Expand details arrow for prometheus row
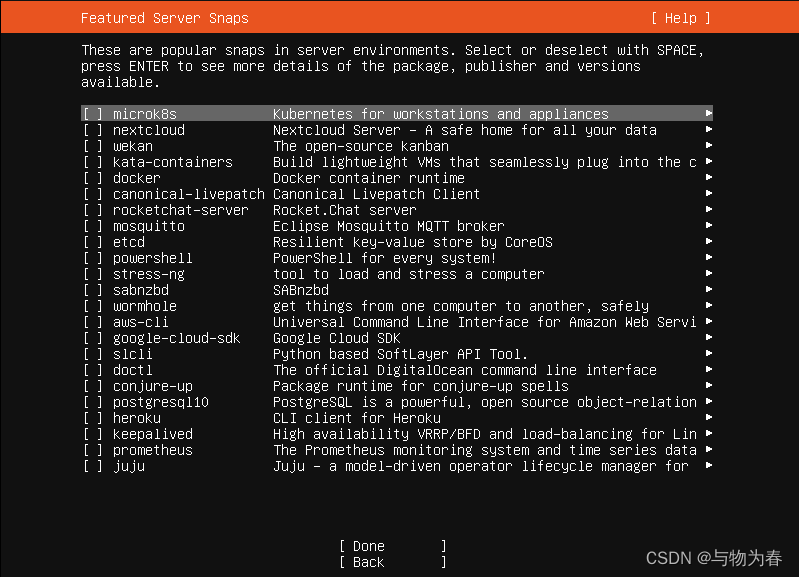 [708, 450]
